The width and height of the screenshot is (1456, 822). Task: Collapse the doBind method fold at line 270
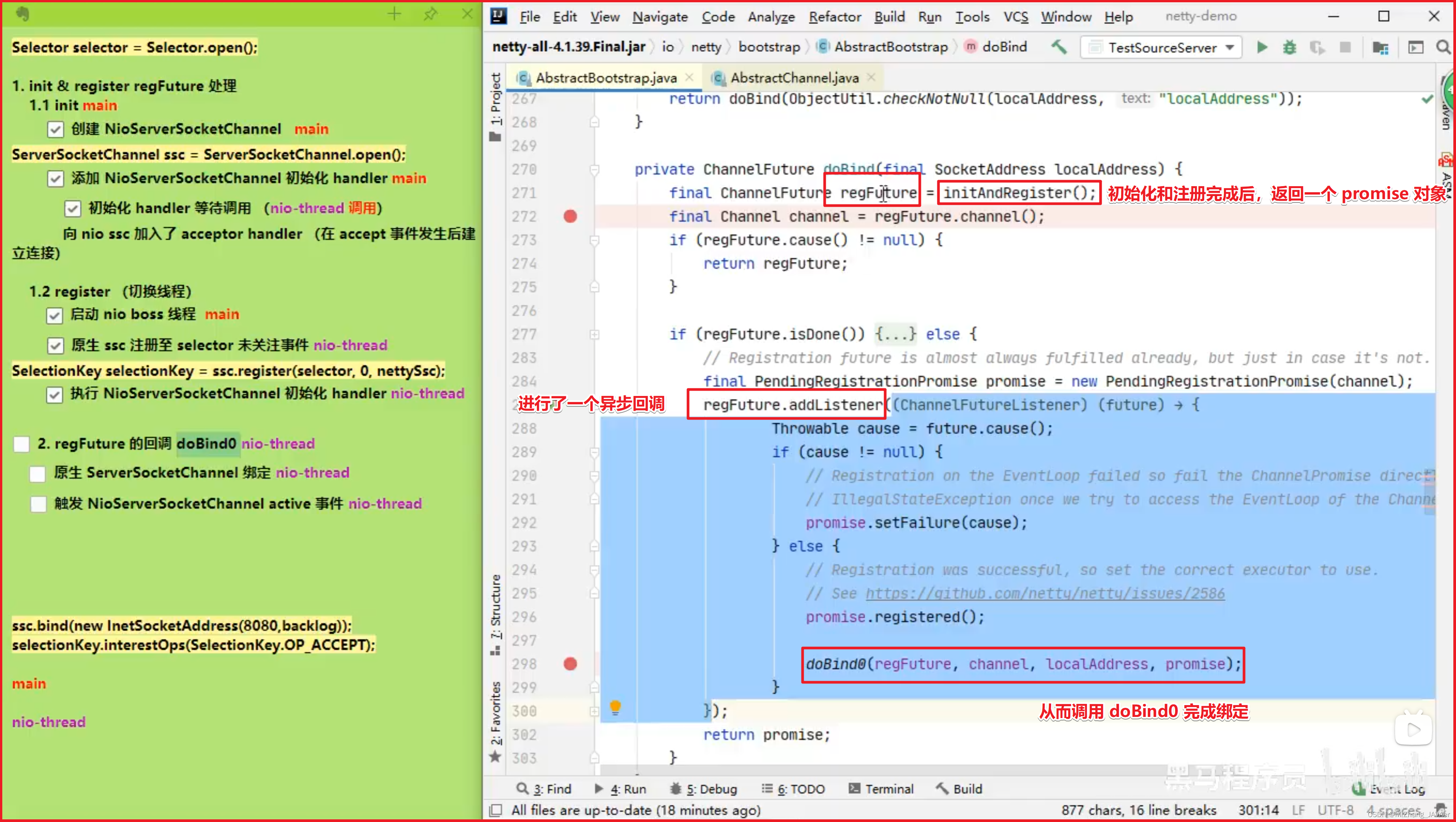pyautogui.click(x=594, y=169)
